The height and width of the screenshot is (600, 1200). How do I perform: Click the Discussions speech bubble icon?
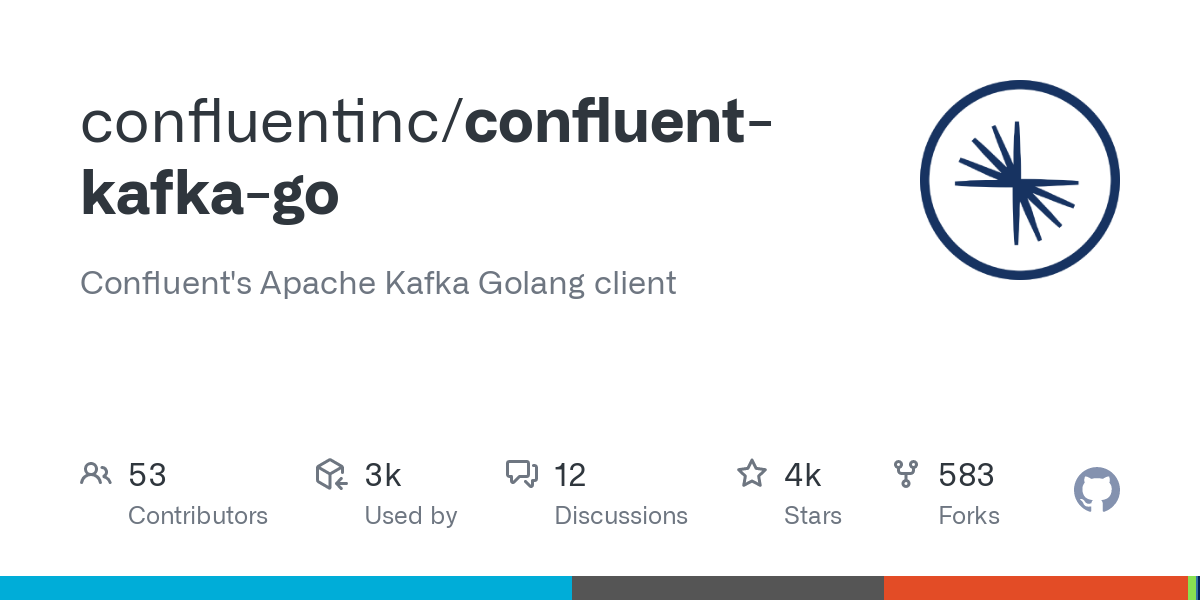click(x=522, y=474)
